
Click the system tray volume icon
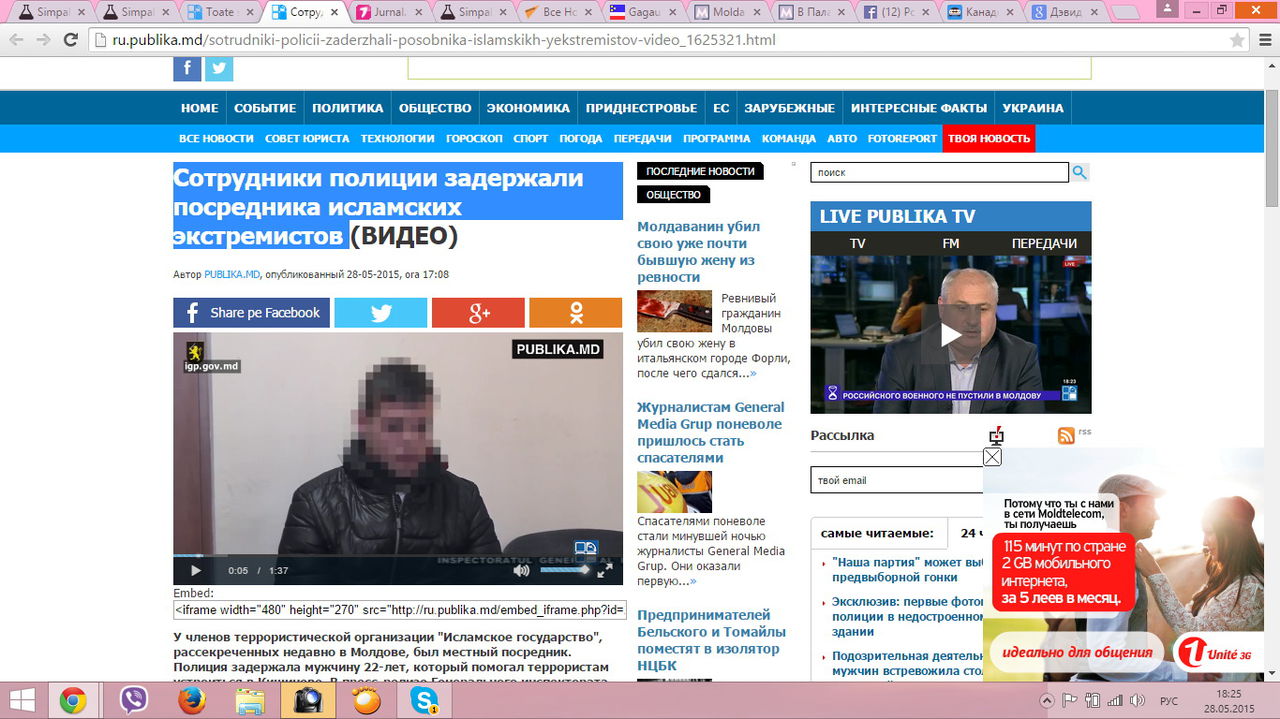coord(1135,701)
